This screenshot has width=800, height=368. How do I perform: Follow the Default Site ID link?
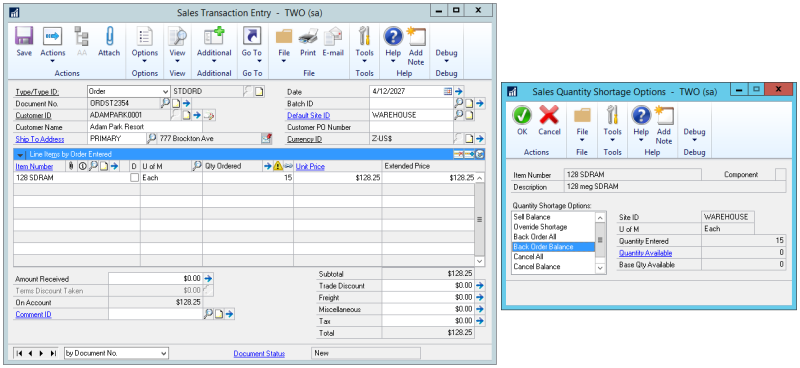[x=309, y=115]
